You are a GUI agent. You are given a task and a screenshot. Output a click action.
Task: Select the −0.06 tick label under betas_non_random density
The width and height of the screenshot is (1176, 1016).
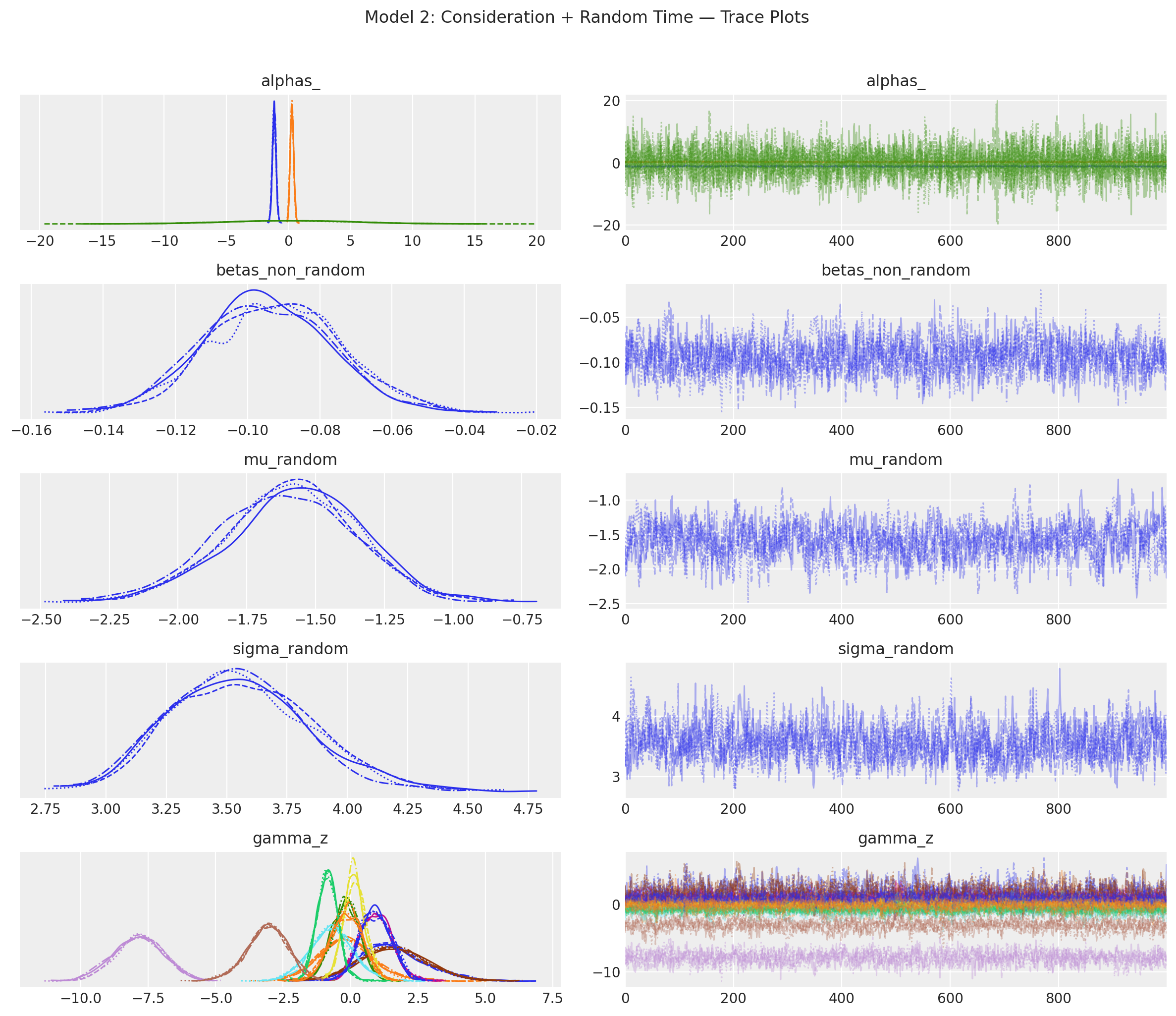click(x=392, y=431)
